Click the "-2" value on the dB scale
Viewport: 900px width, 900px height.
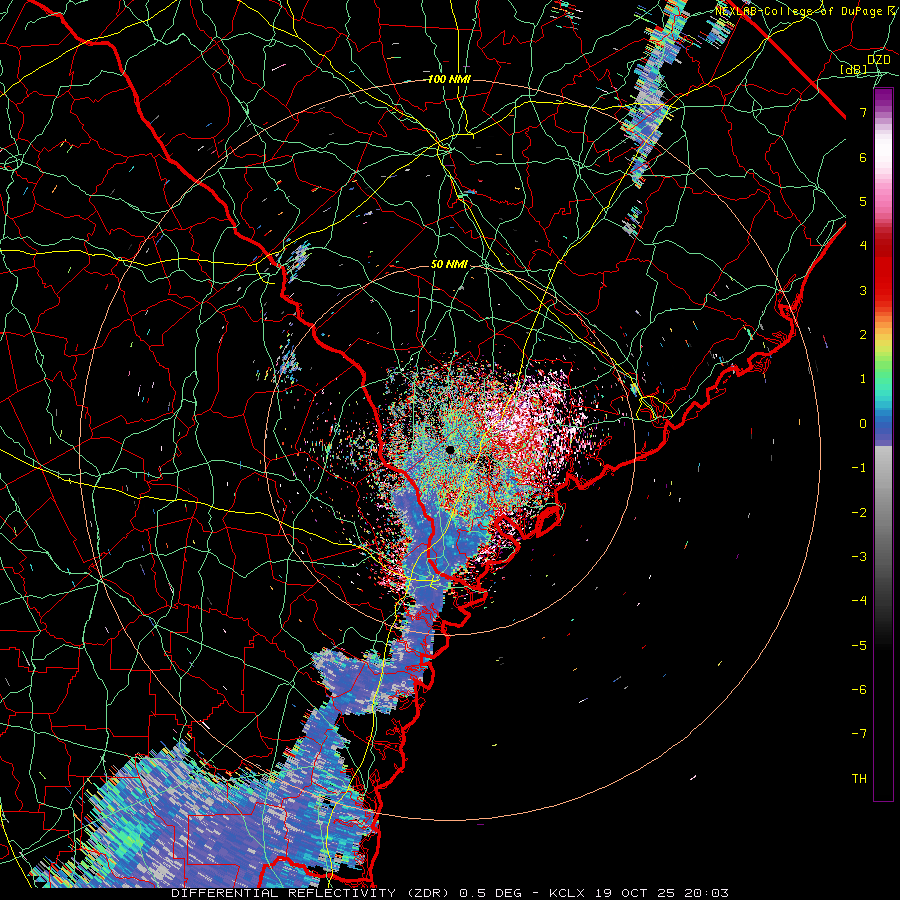coord(859,512)
